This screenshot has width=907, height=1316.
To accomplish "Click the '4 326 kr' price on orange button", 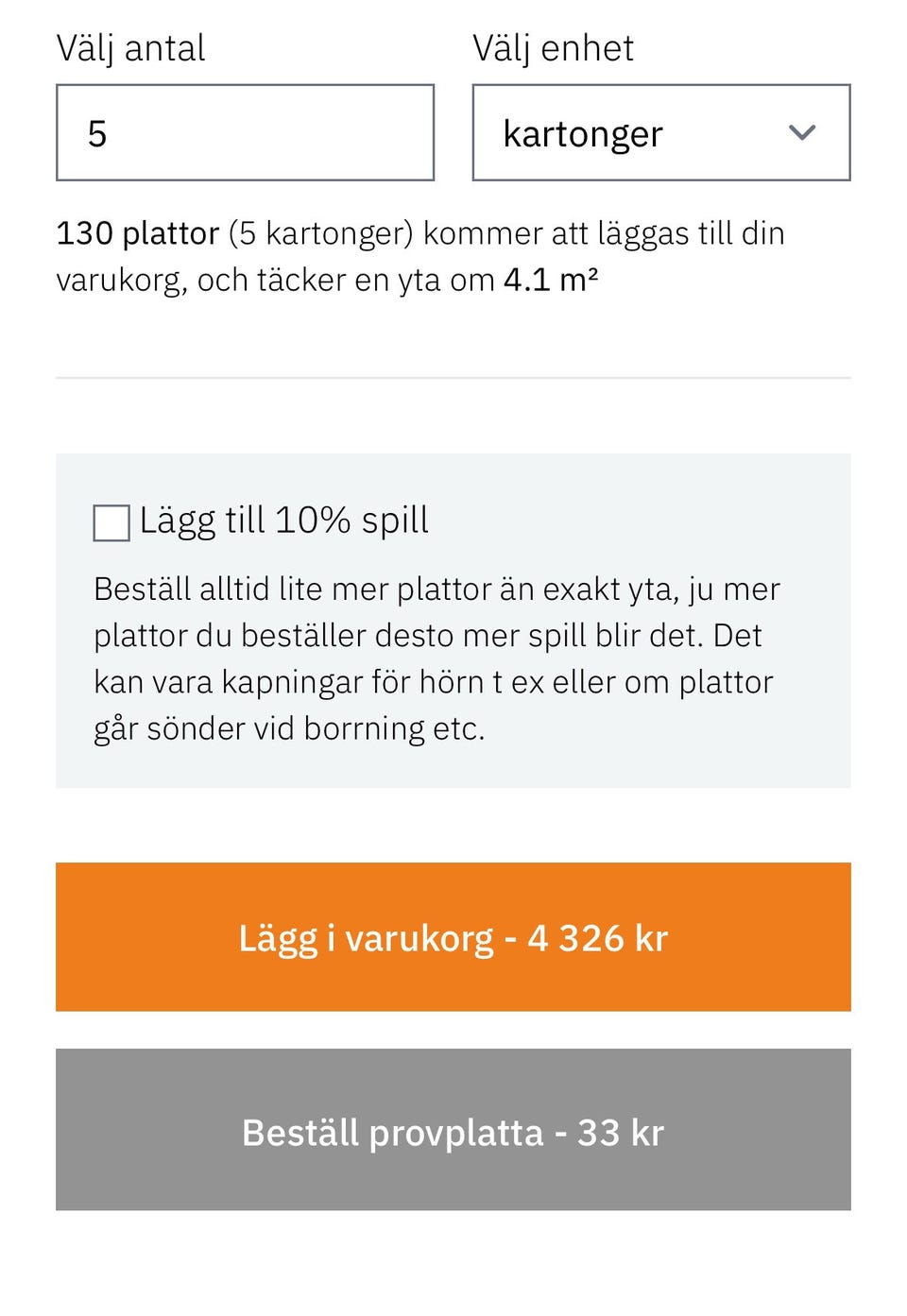I will coord(597,938).
